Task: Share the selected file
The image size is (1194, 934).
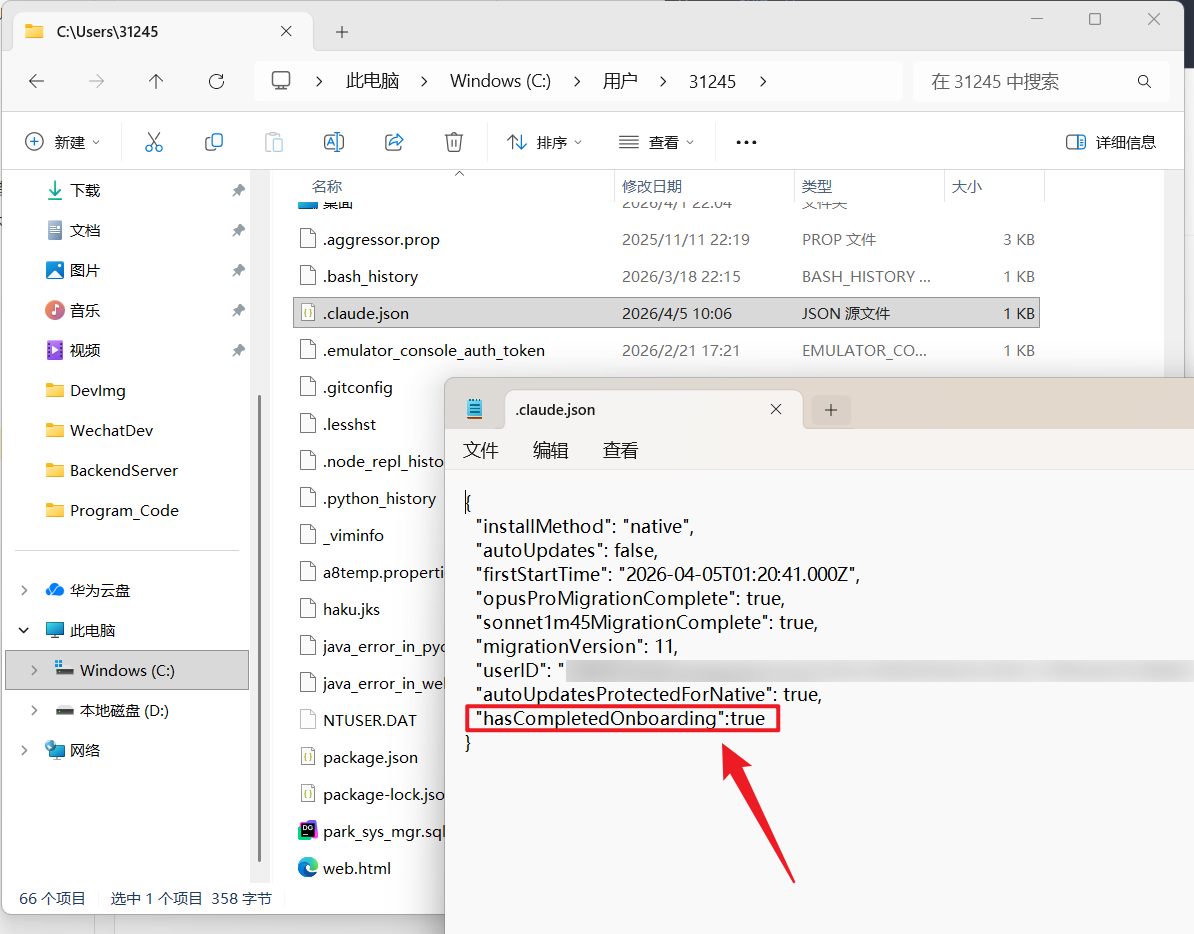Action: coord(394,142)
